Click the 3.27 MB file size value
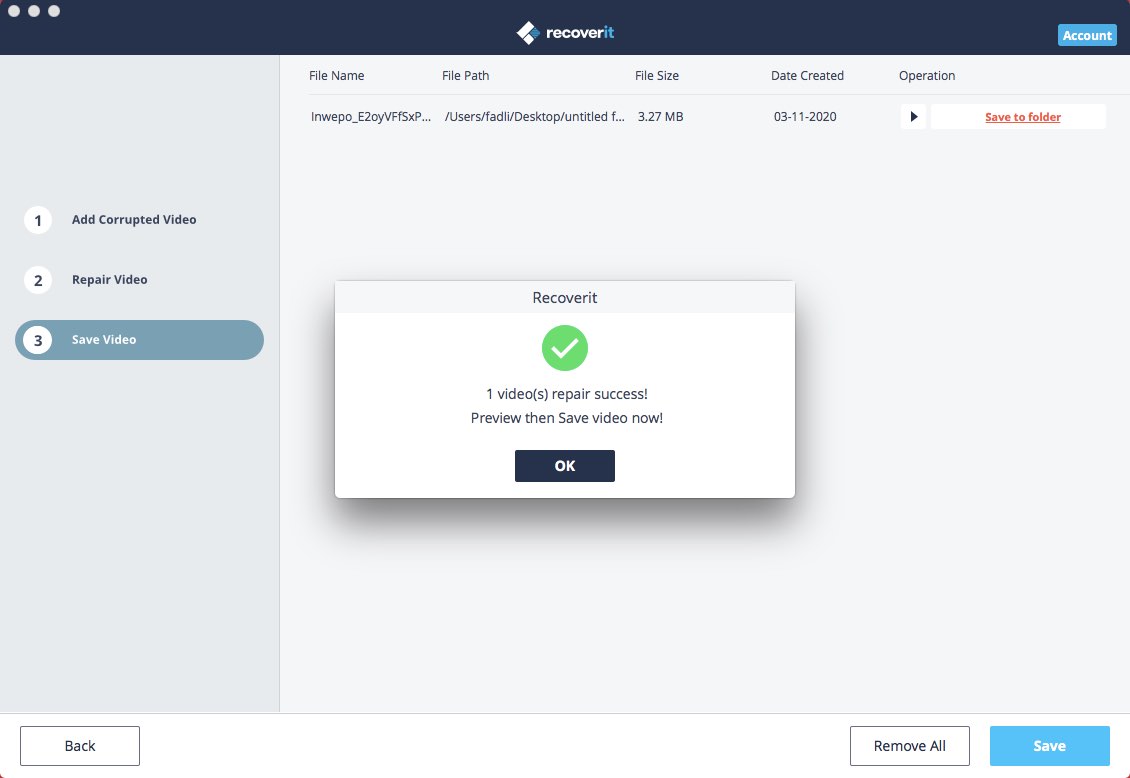This screenshot has height=778, width=1130. (660, 117)
